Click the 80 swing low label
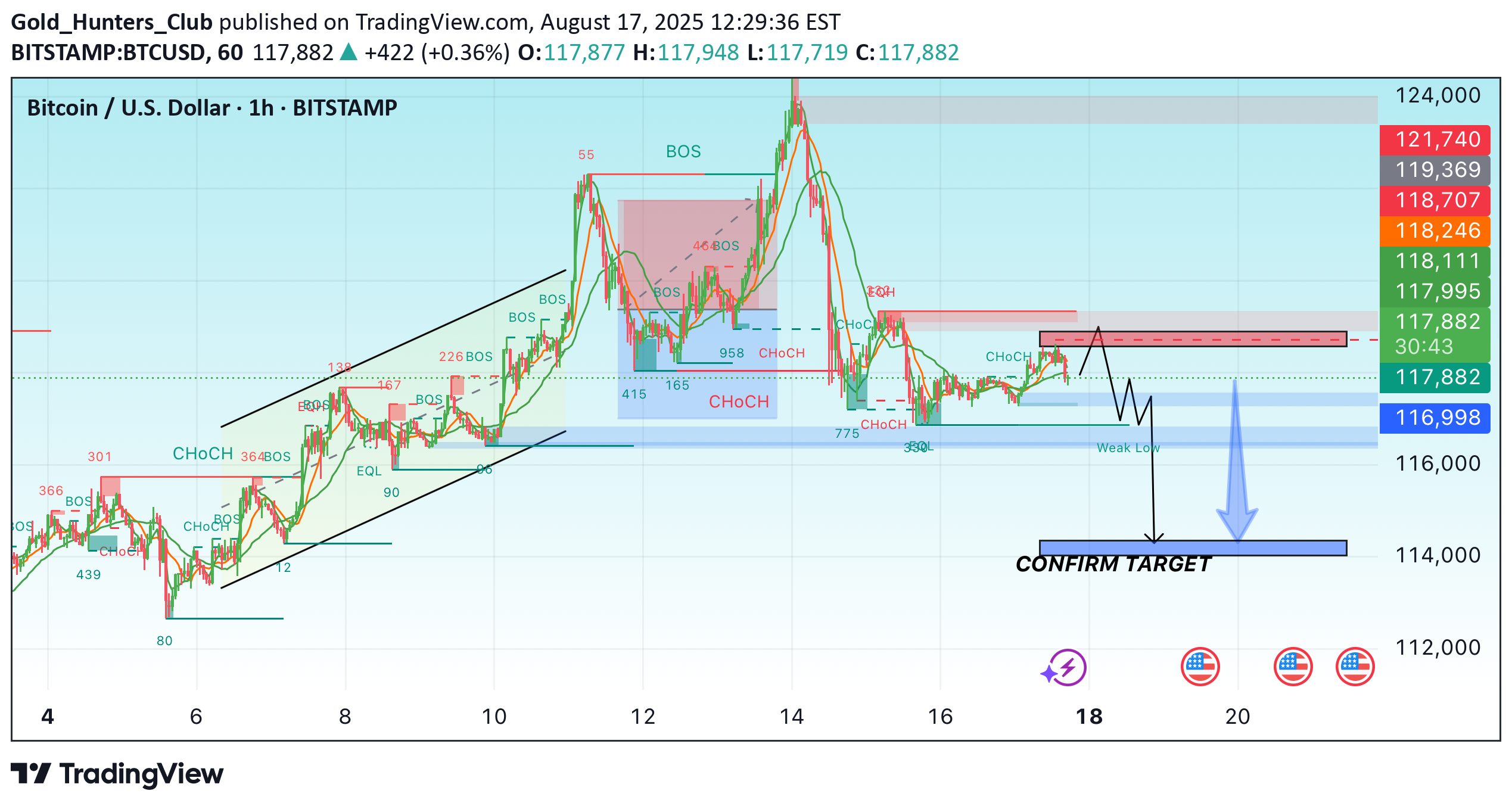Image resolution: width=1512 pixels, height=806 pixels. (164, 641)
